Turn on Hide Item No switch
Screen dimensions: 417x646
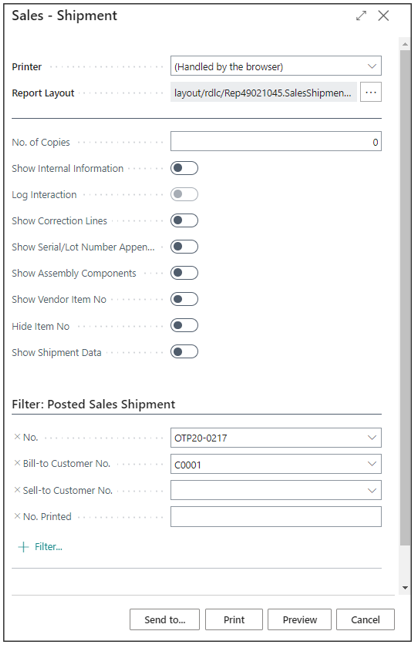[184, 325]
